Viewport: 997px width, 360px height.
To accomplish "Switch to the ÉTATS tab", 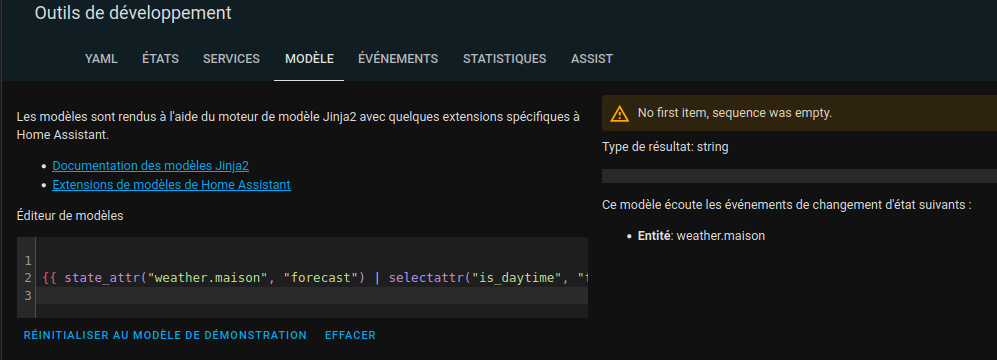I will [160, 59].
